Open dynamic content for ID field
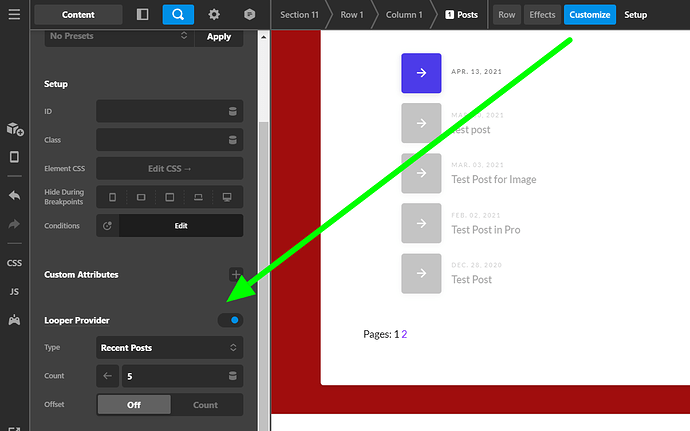690x431 pixels. coord(233,111)
